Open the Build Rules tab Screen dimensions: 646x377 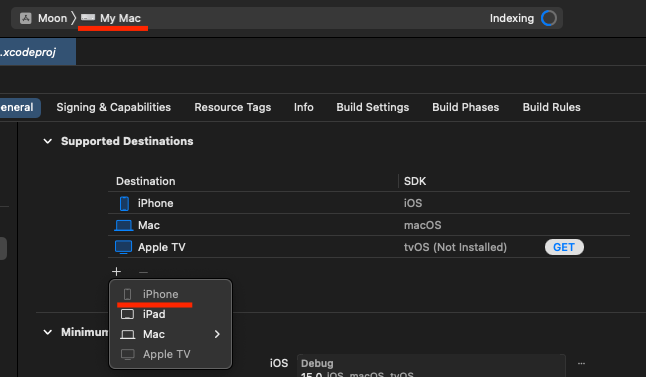552,108
